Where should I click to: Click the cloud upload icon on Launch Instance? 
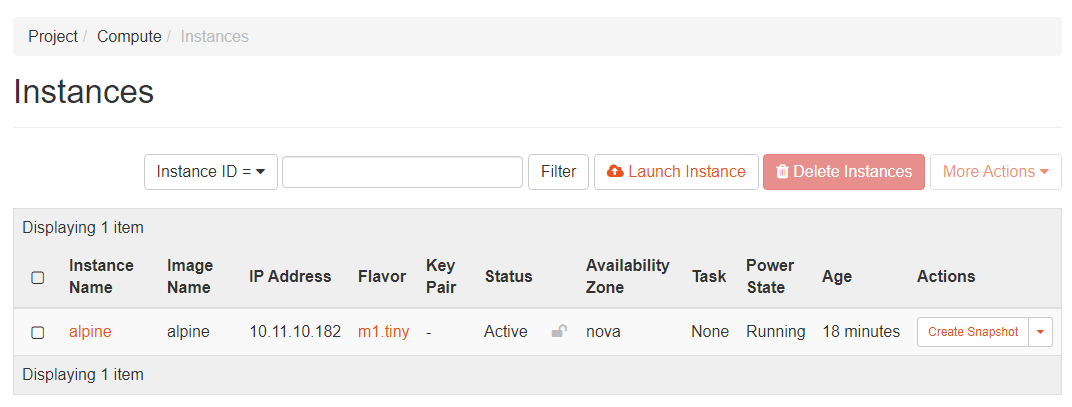(615, 172)
